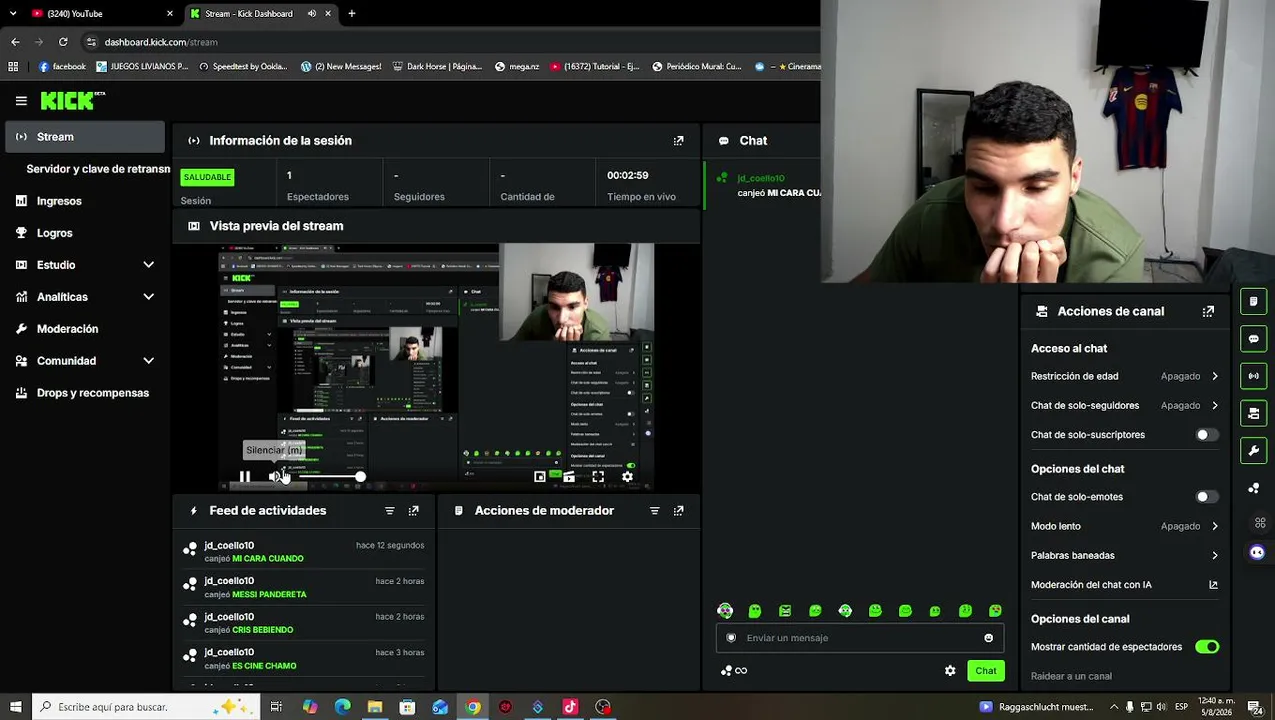Image resolution: width=1275 pixels, height=720 pixels.
Task: Adjust the preview volume slider
Action: click(x=330, y=477)
